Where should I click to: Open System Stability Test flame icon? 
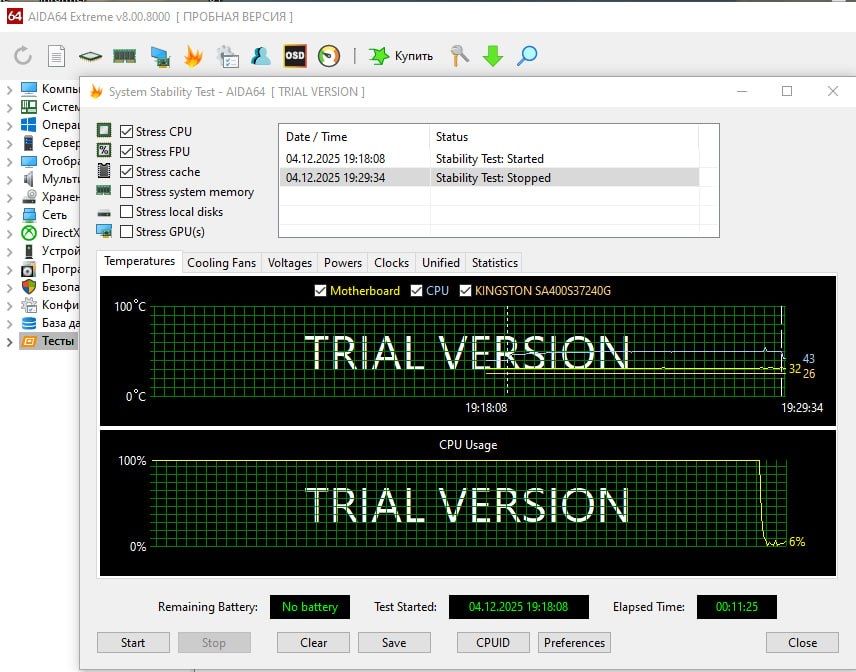coord(193,56)
